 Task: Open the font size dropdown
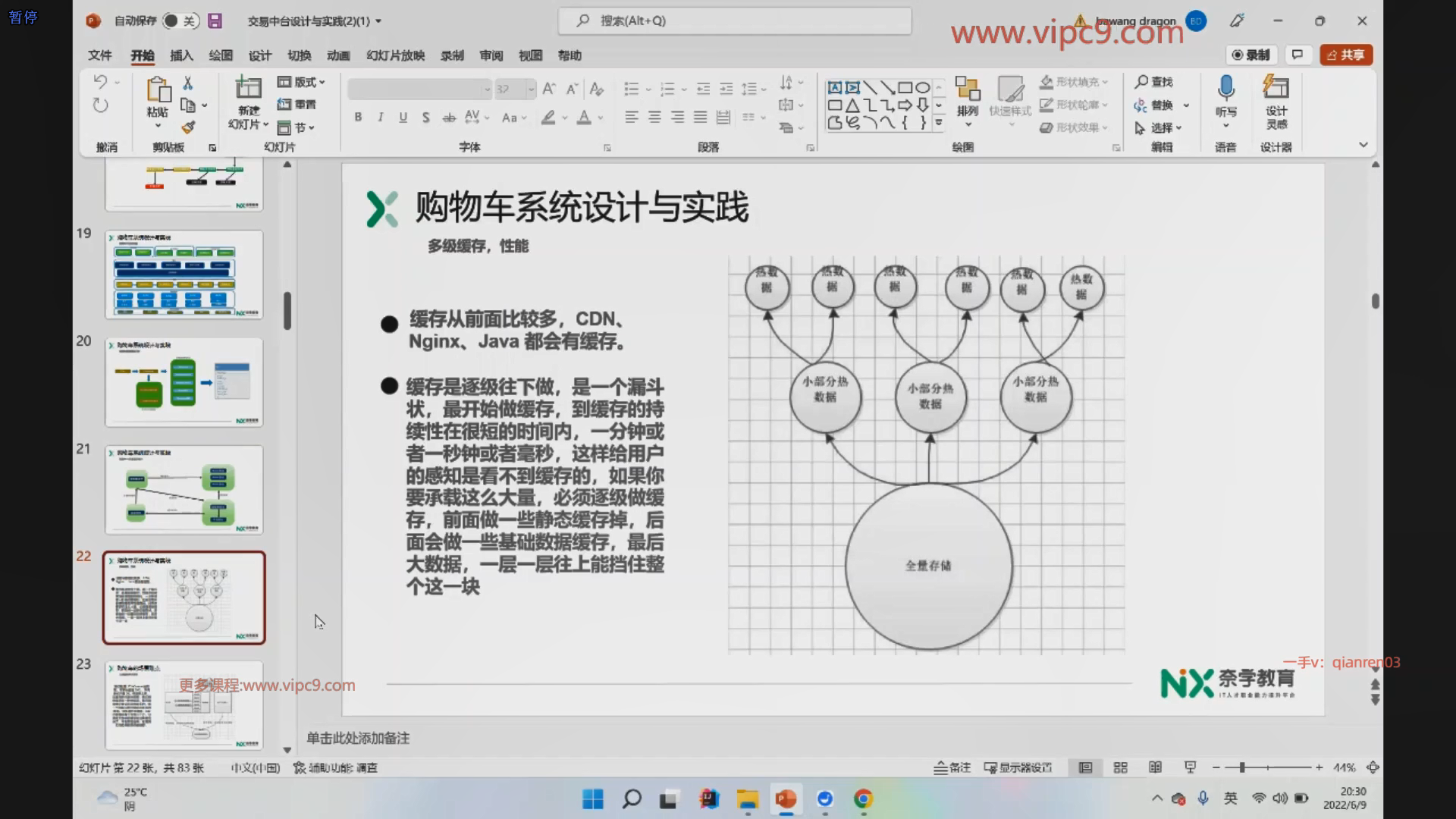pyautogui.click(x=531, y=89)
